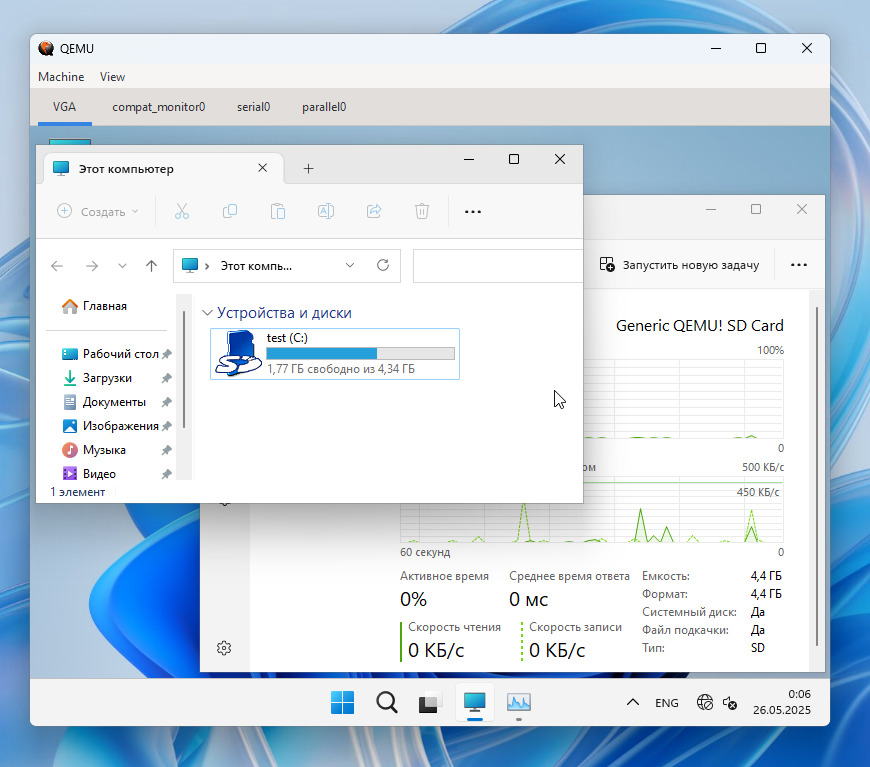Show hidden system tray icons chevron
Screen dimensions: 870x767
click(x=632, y=703)
